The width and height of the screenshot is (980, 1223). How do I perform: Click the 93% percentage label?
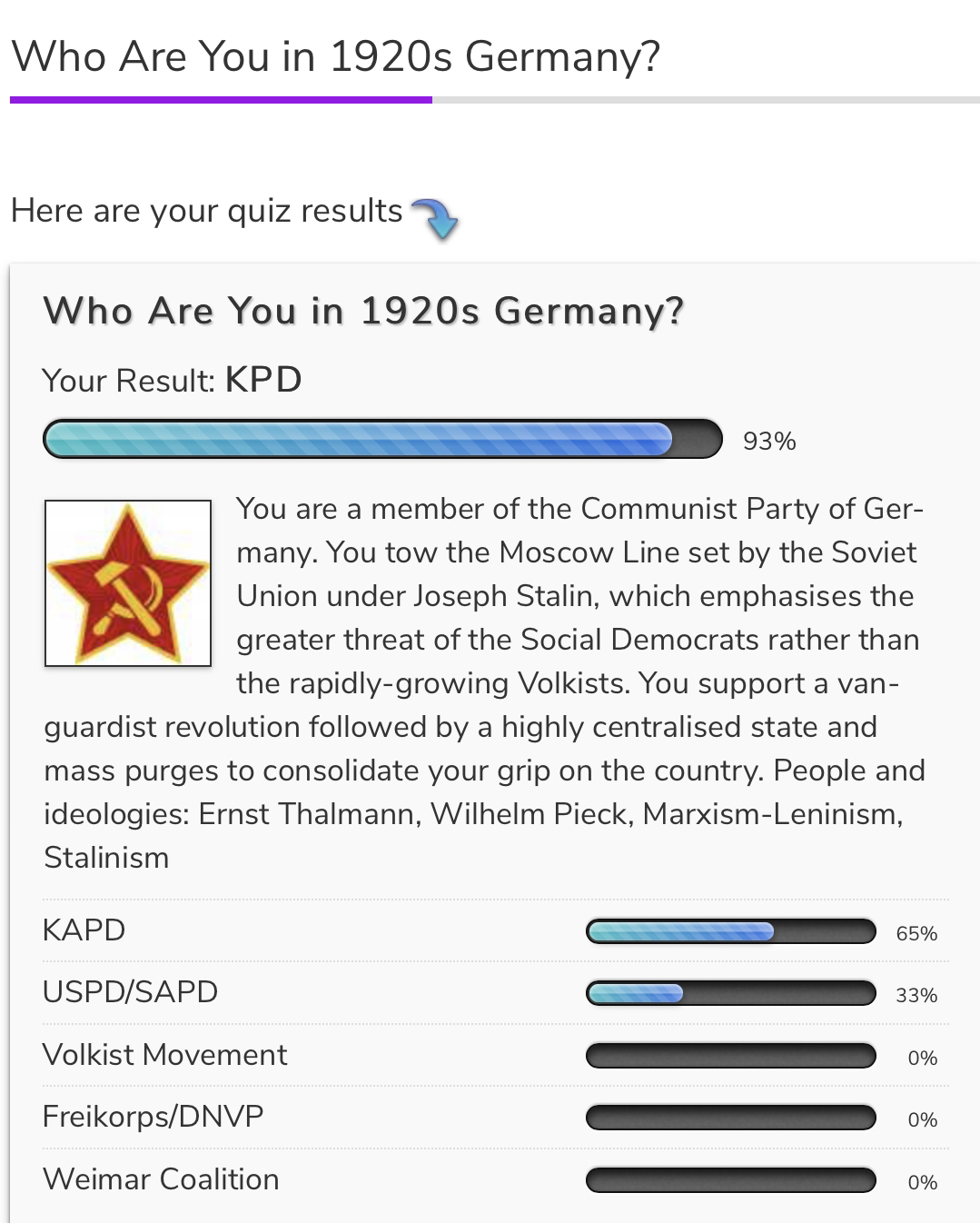(769, 441)
